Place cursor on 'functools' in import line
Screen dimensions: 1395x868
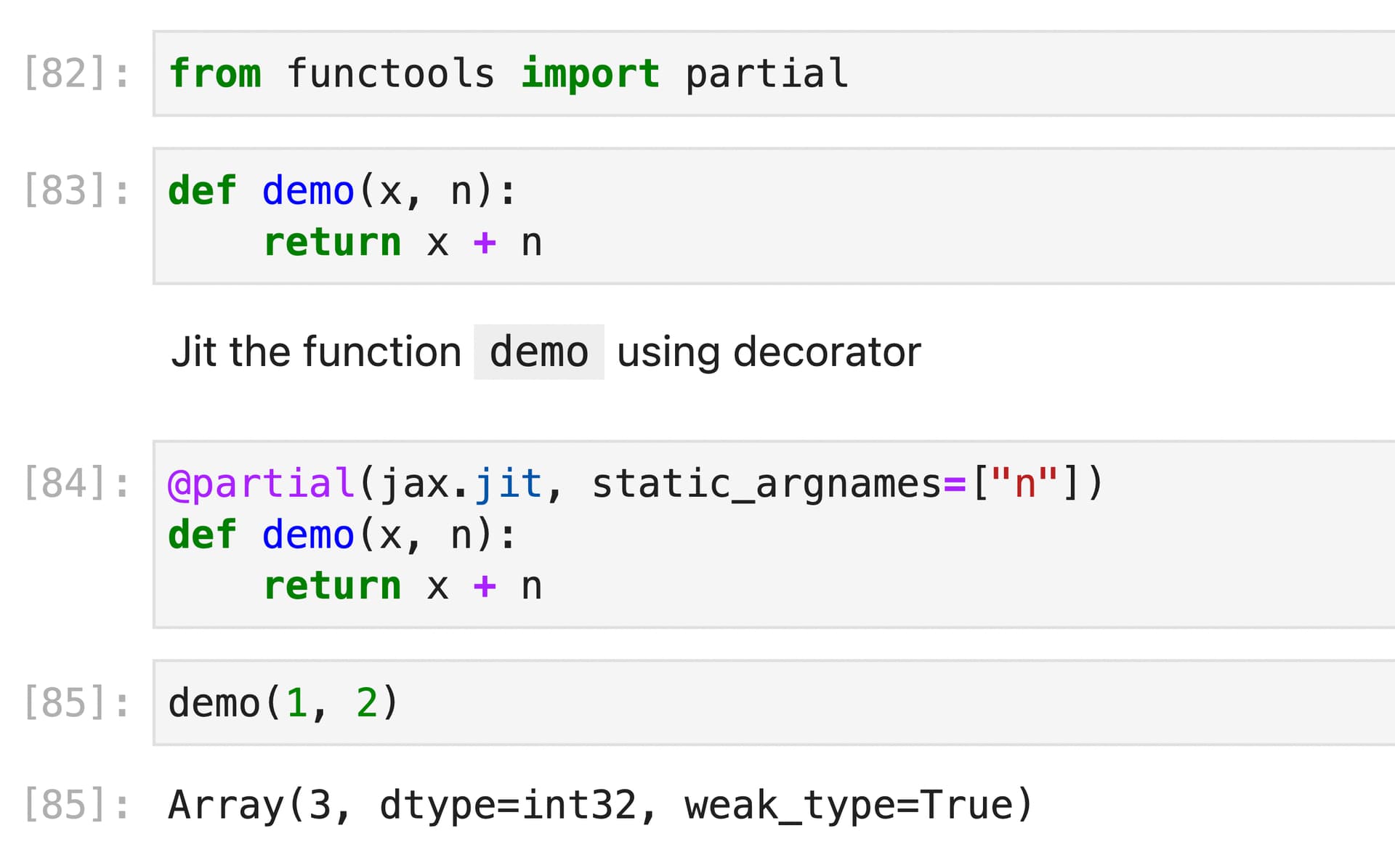click(391, 73)
